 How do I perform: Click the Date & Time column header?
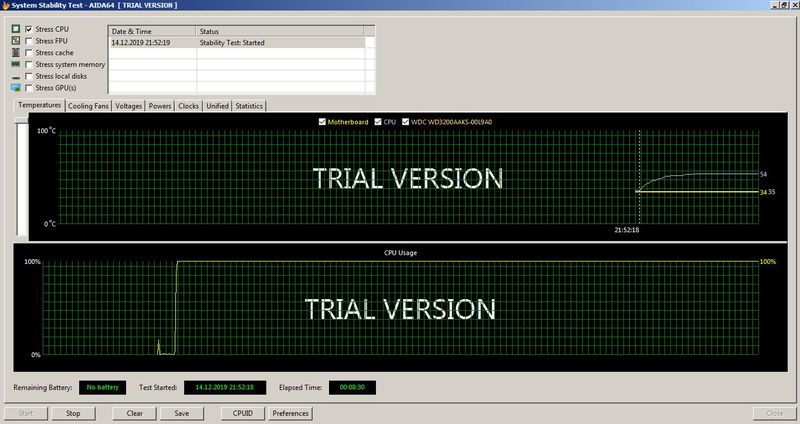[x=153, y=31]
